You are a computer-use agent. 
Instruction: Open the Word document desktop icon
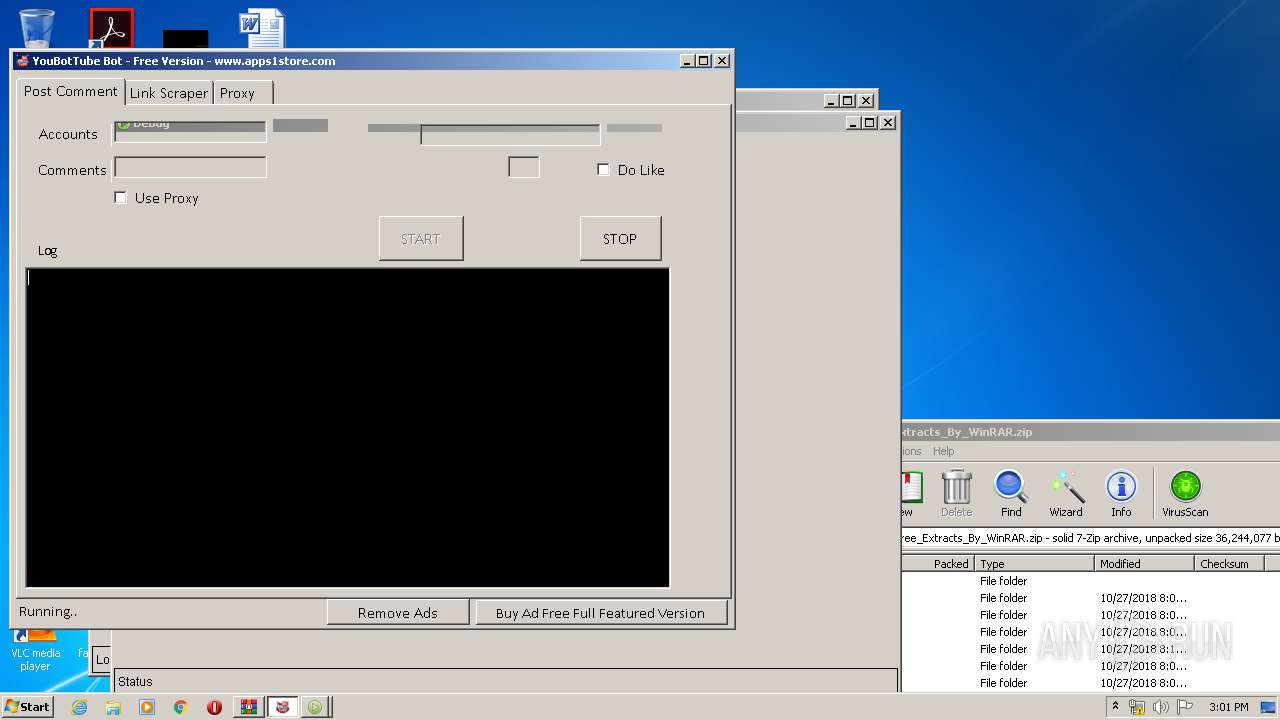click(262, 28)
